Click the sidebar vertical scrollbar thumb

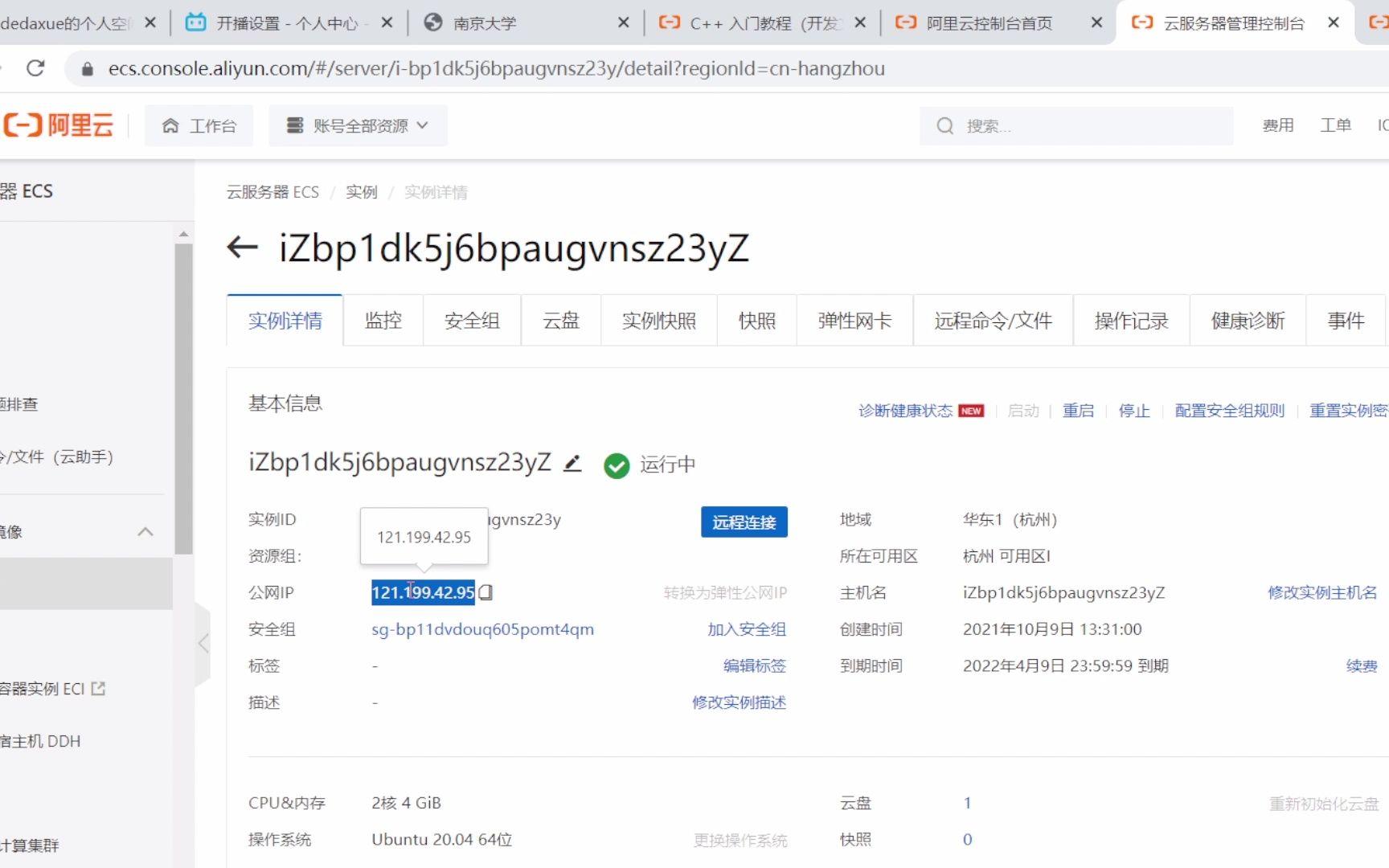pyautogui.click(x=183, y=399)
